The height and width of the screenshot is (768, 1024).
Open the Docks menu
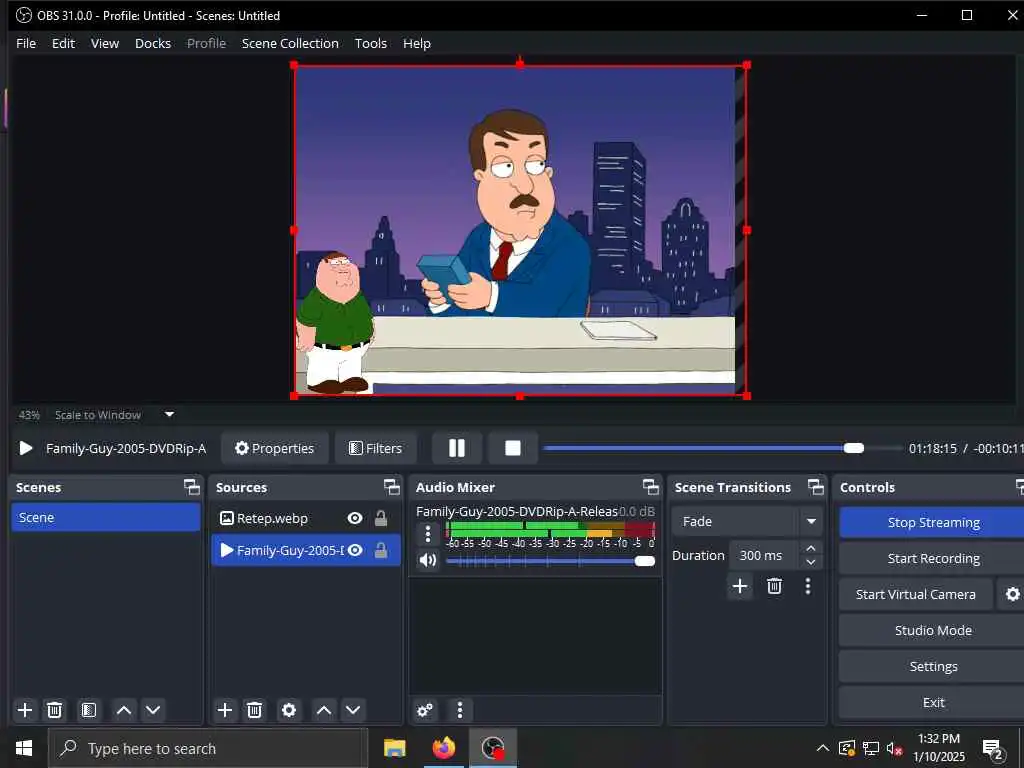click(153, 43)
